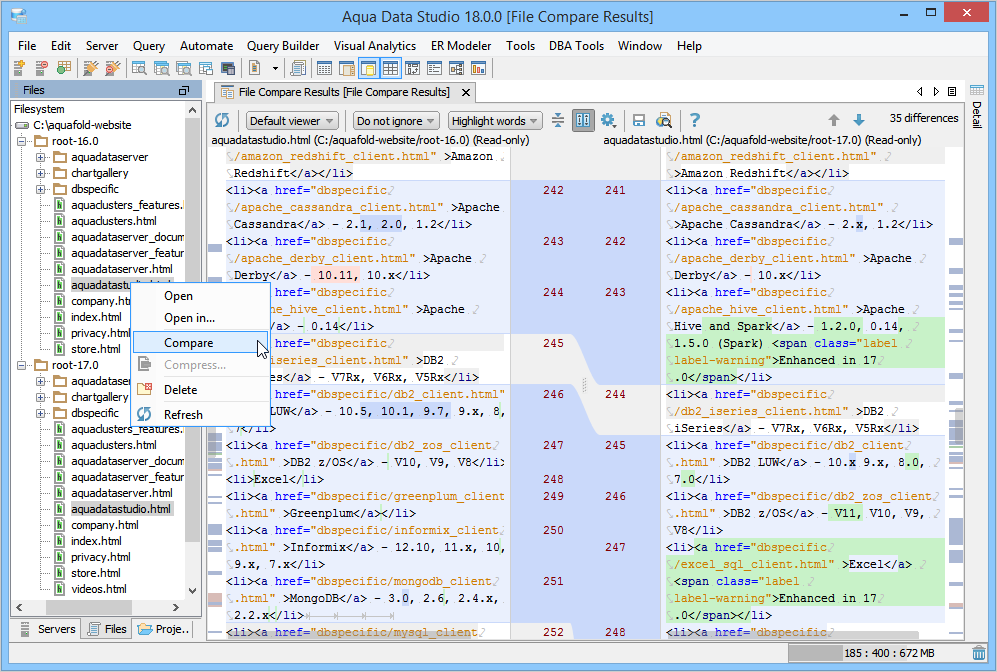The height and width of the screenshot is (672, 997).
Task: Collapse the root-17.0 folder
Action: click(22, 365)
